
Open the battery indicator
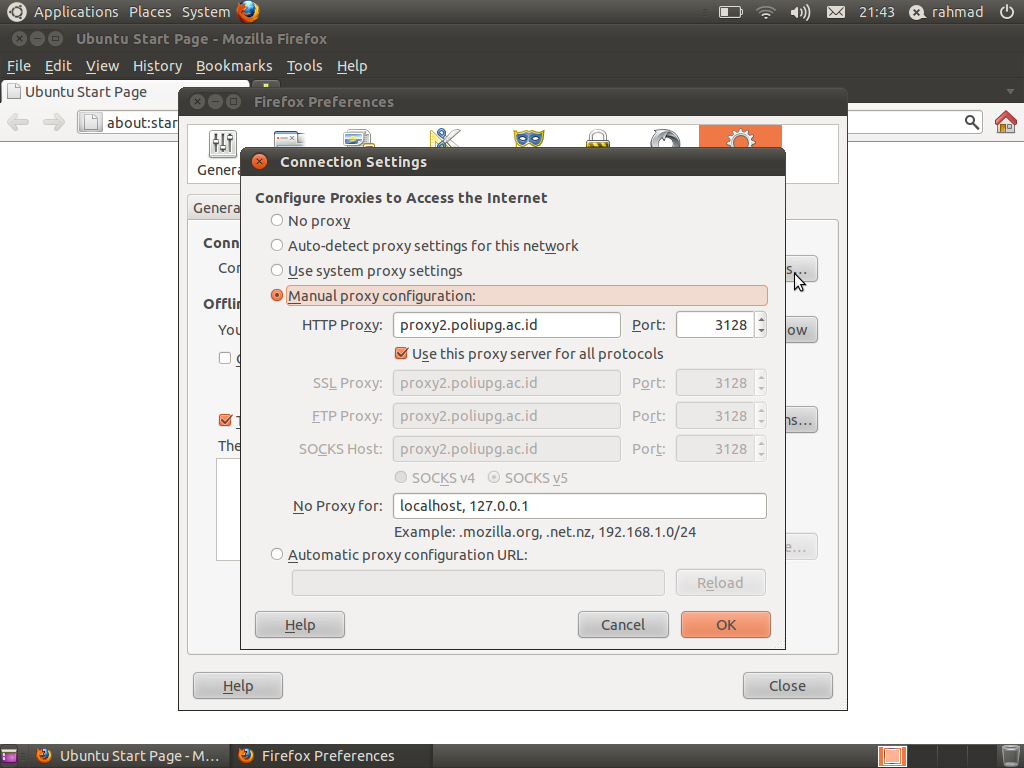730,12
